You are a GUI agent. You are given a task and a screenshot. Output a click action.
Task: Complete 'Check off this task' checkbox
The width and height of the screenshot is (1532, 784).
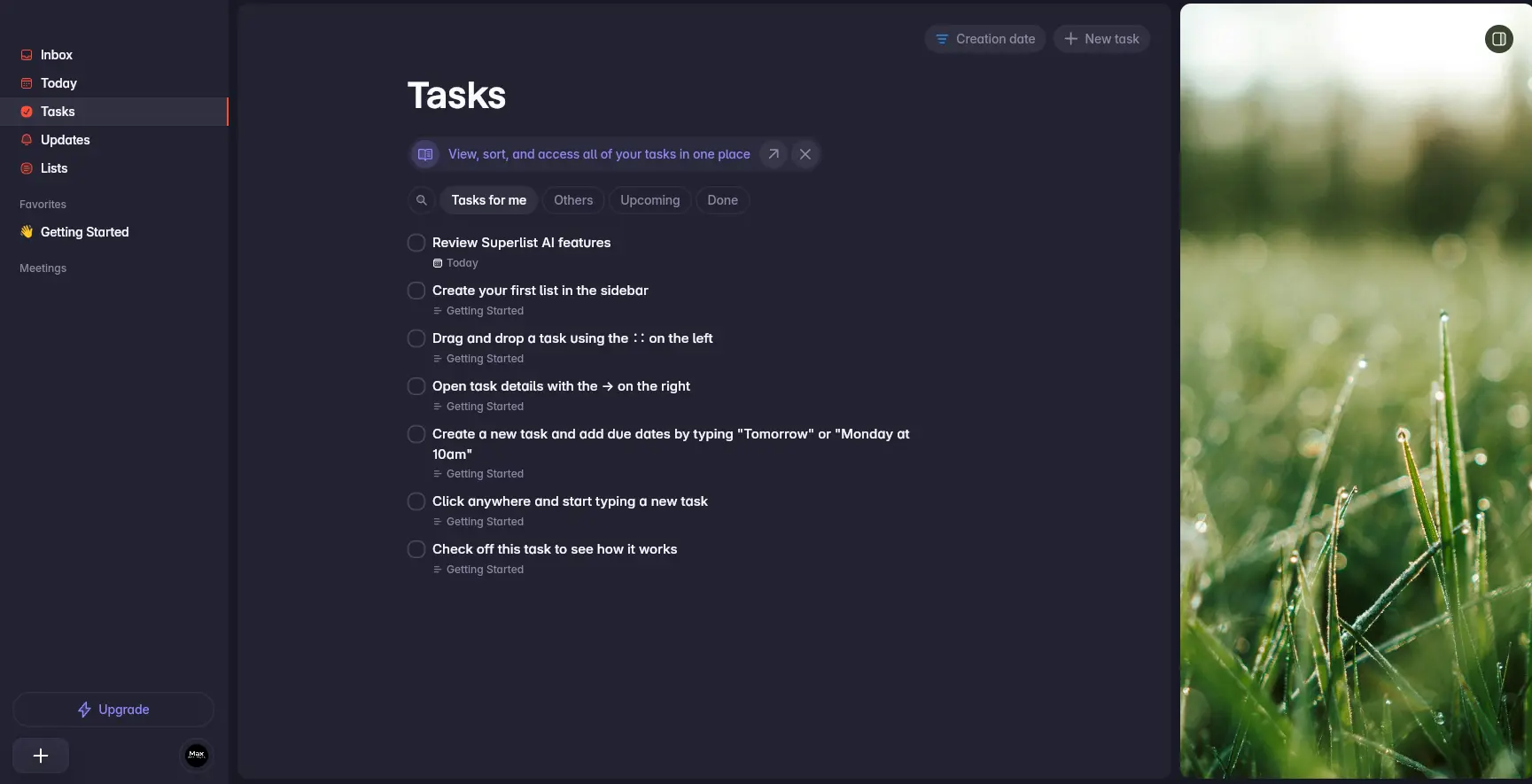coord(416,549)
